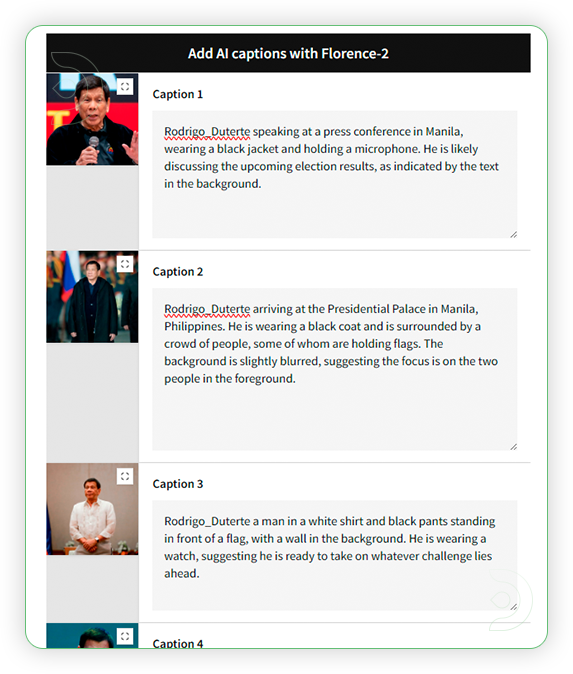The image size is (573, 674).
Task: Click the expand icon beside Caption 4
Action: pyautogui.click(x=125, y=636)
